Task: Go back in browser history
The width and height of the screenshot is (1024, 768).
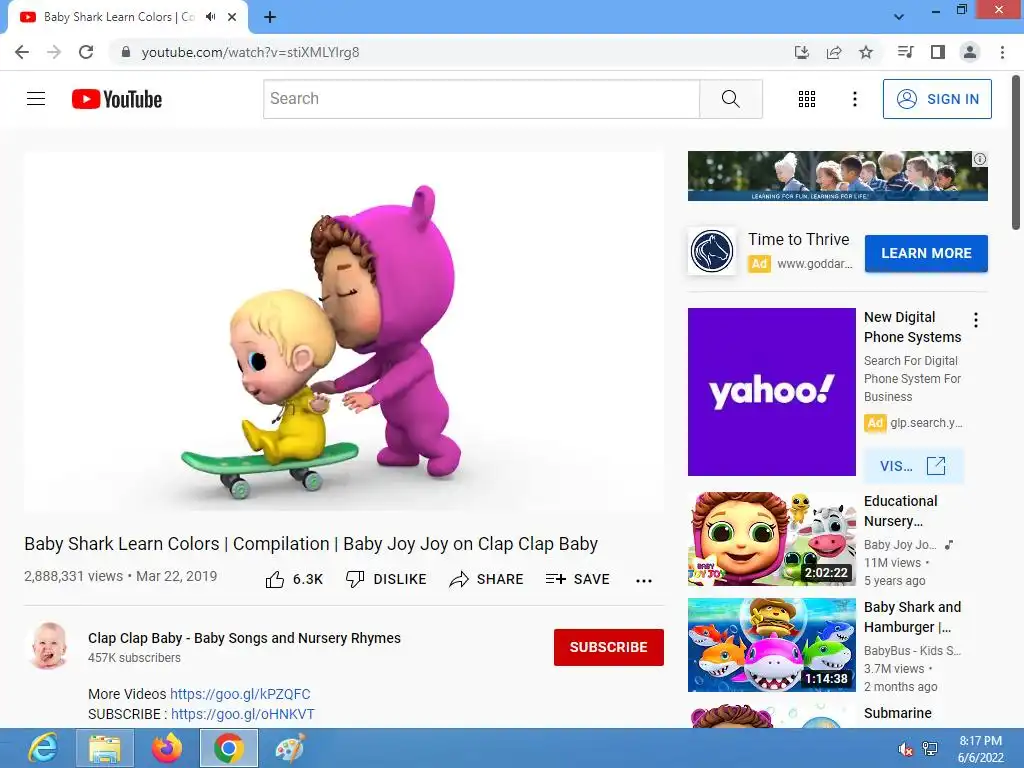Action: [22, 52]
